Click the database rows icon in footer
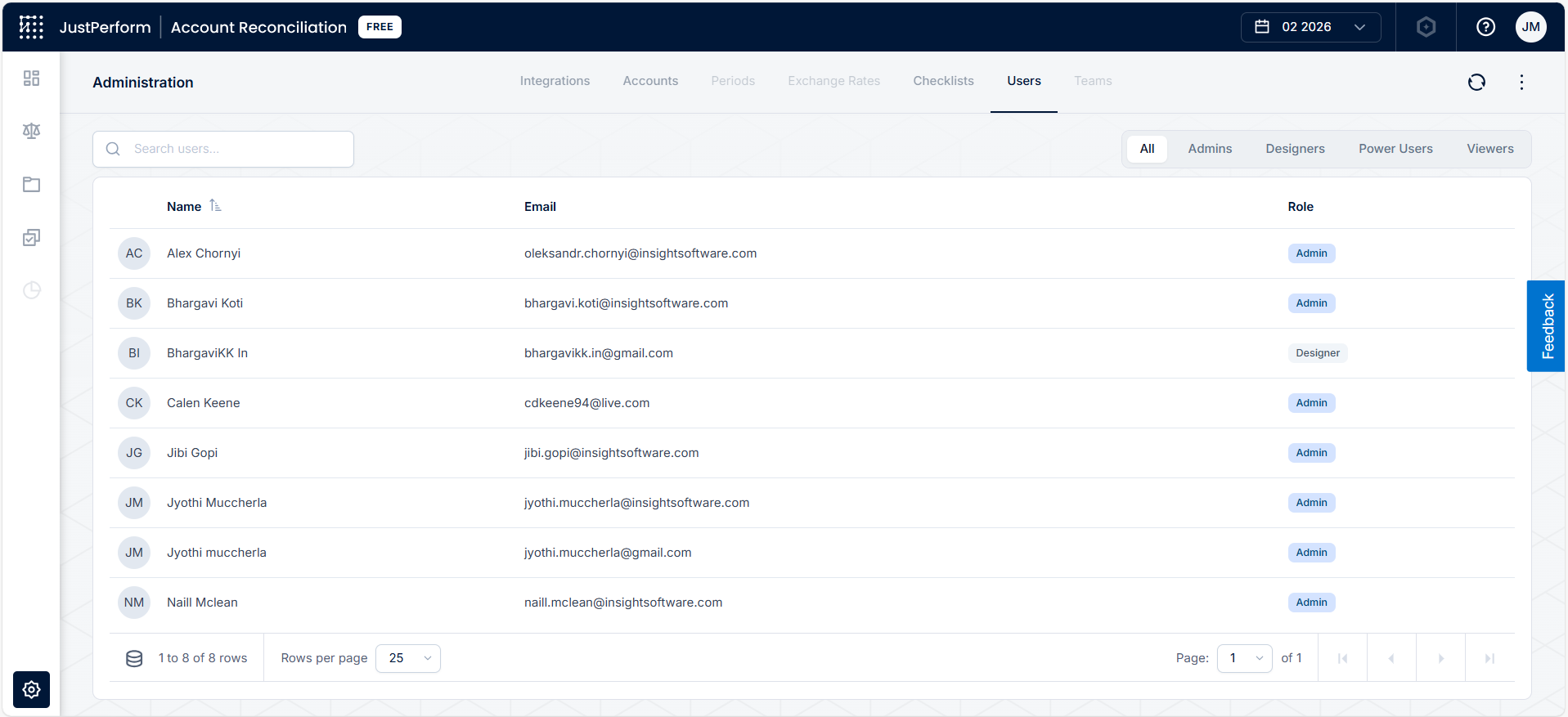Screen dimensions: 1568x717 click(x=134, y=658)
